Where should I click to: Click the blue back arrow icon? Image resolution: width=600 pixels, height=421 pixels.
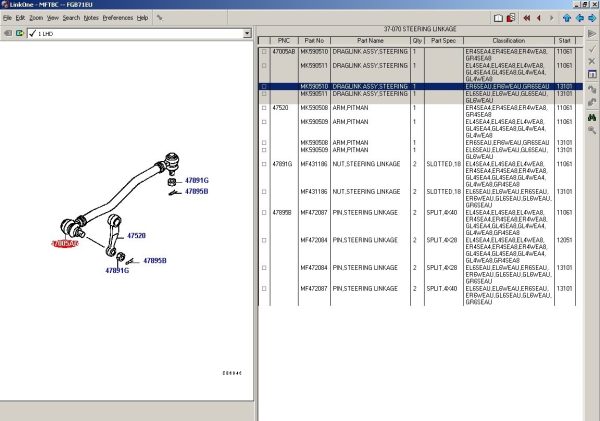point(580,18)
